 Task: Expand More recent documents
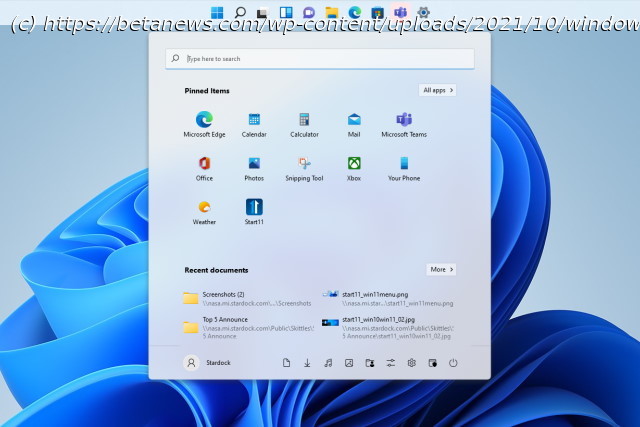441,269
